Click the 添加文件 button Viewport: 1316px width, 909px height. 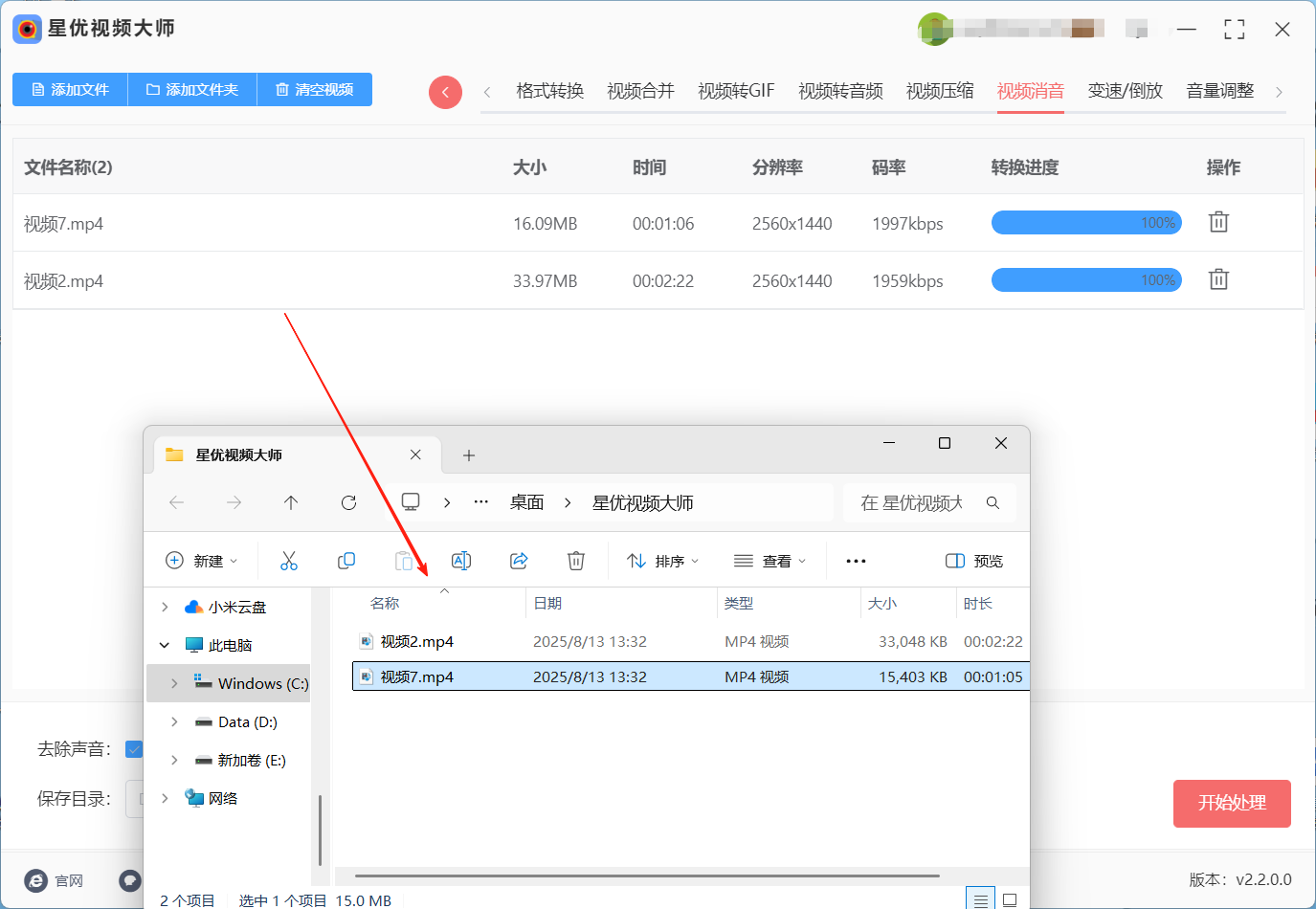click(70, 89)
